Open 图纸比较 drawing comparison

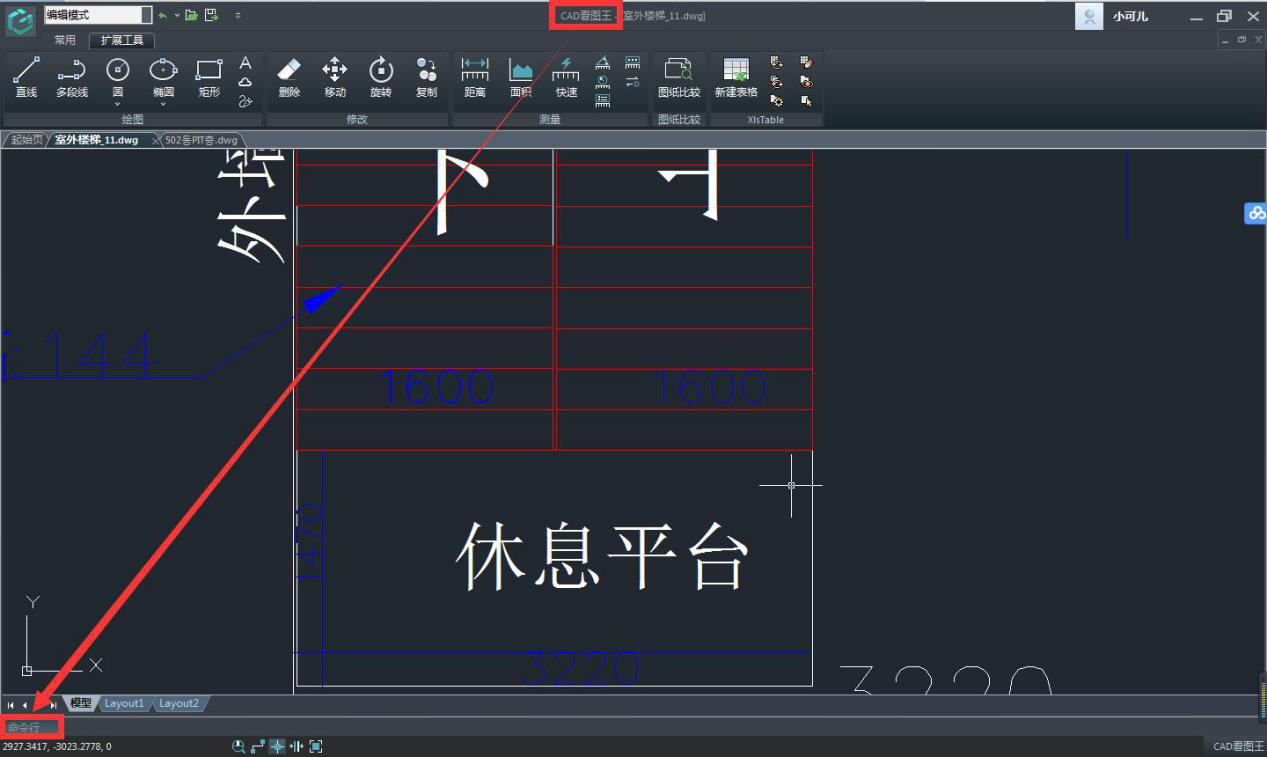coord(679,78)
